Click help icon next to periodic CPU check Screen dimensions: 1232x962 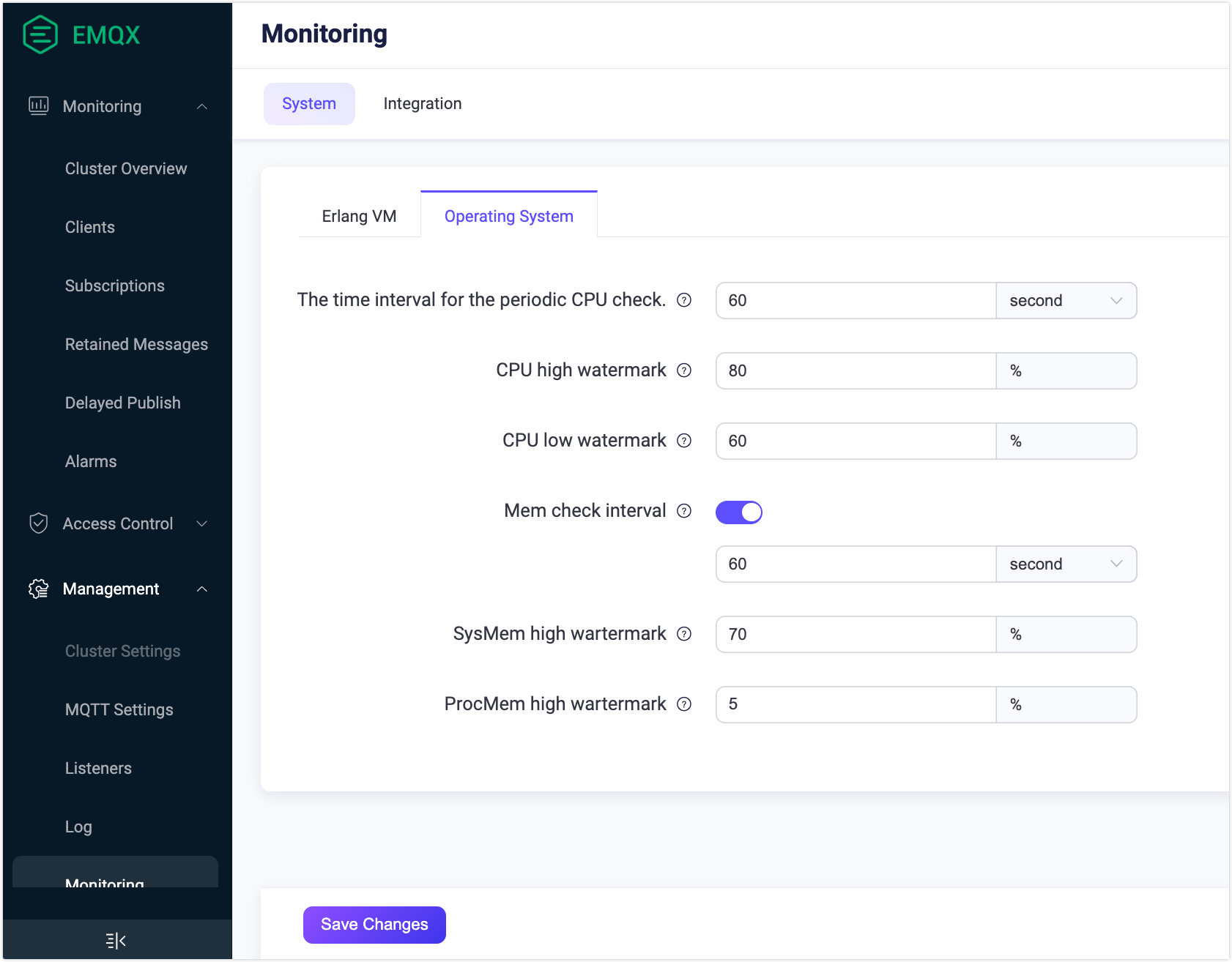(684, 300)
